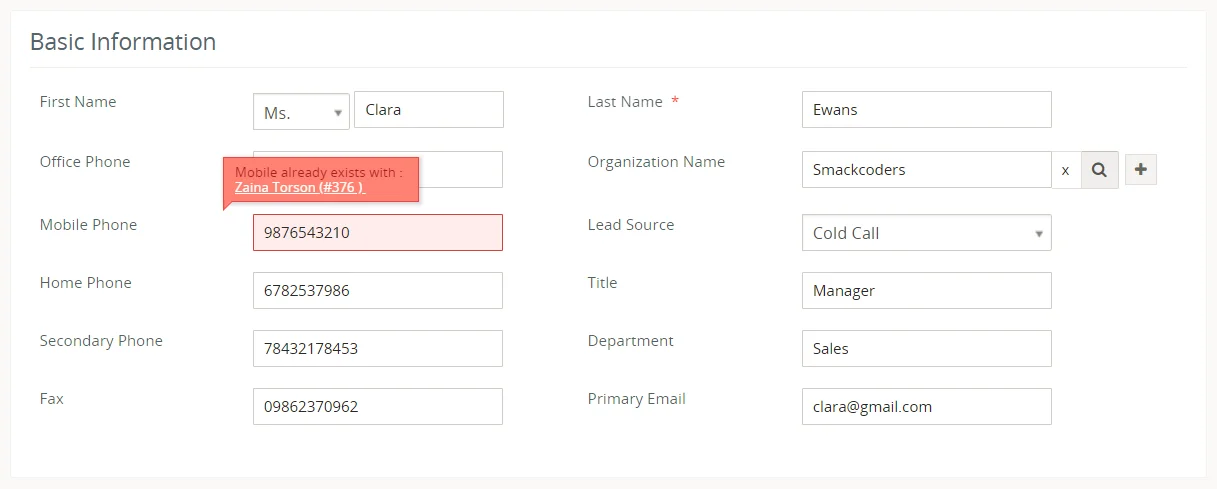
Task: Click the Primary Email input field
Action: [x=926, y=407]
